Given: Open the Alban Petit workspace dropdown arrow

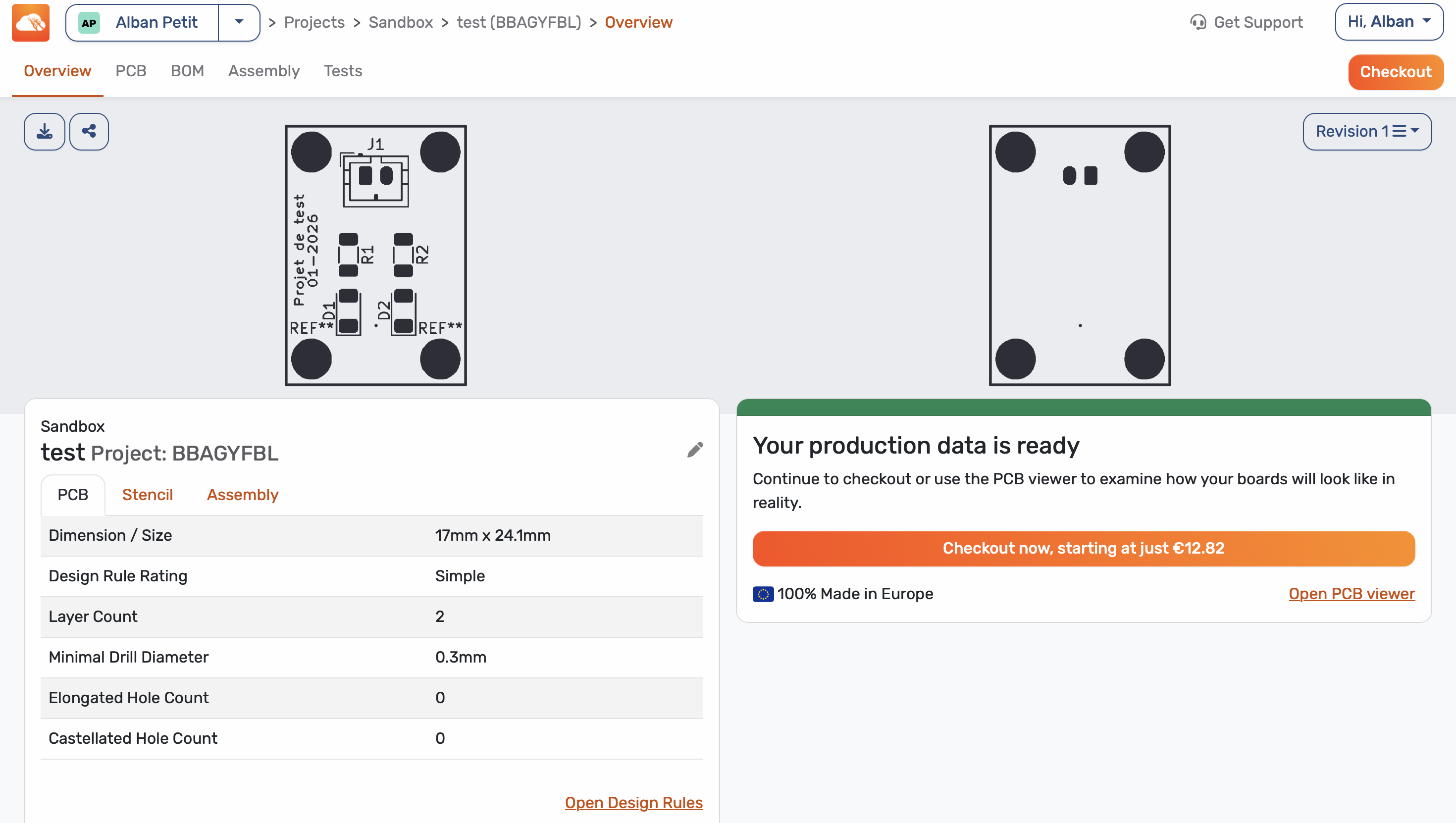Looking at the screenshot, I should [x=239, y=23].
